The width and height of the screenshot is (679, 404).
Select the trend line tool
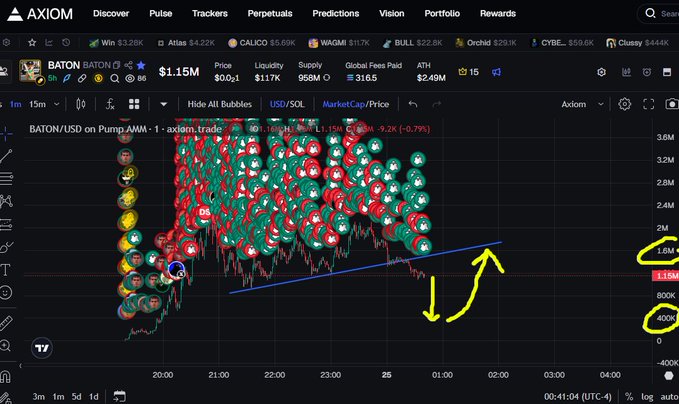[x=6, y=156]
